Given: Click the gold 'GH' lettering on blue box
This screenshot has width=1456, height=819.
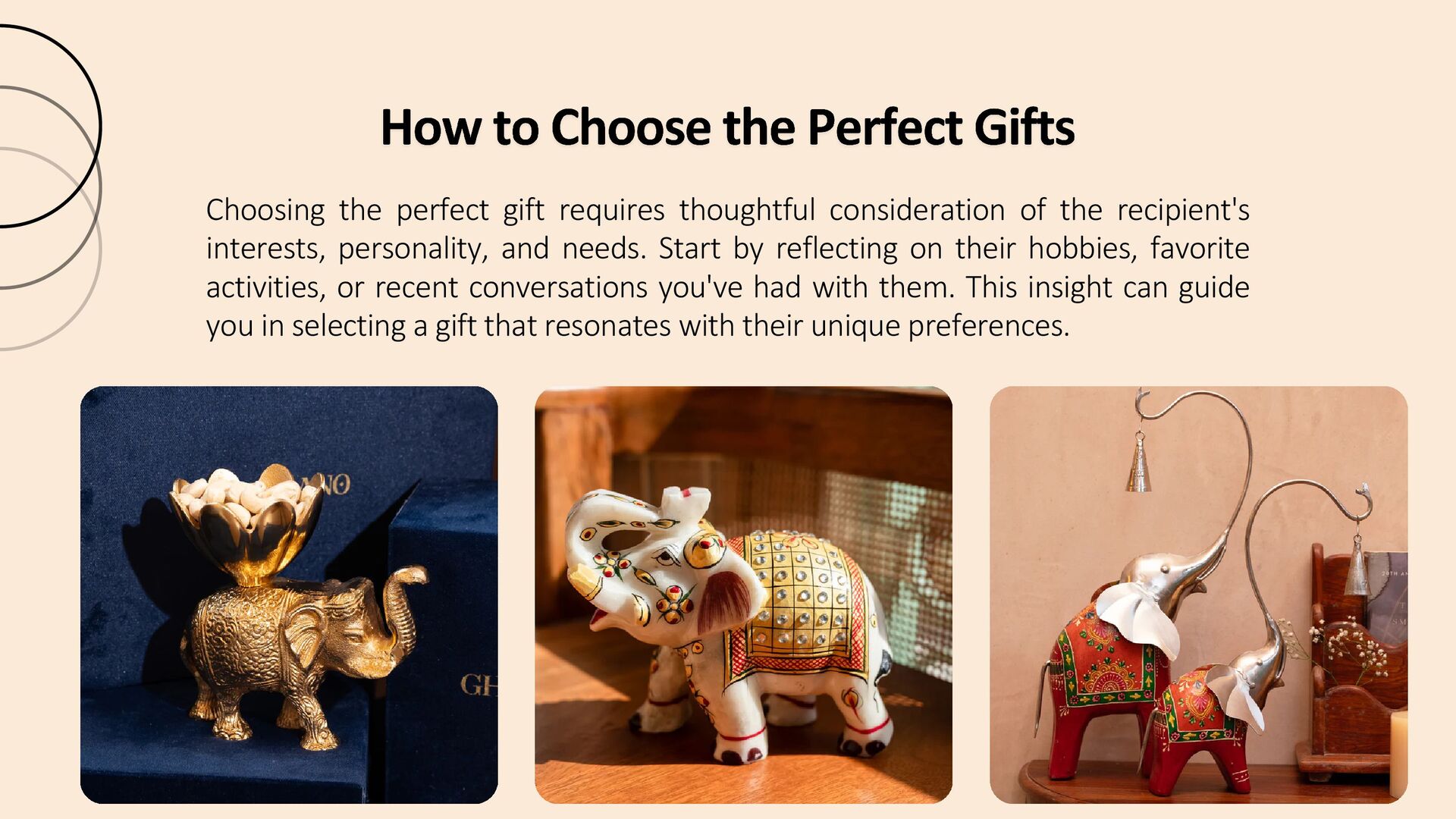Looking at the screenshot, I should pos(479,686).
